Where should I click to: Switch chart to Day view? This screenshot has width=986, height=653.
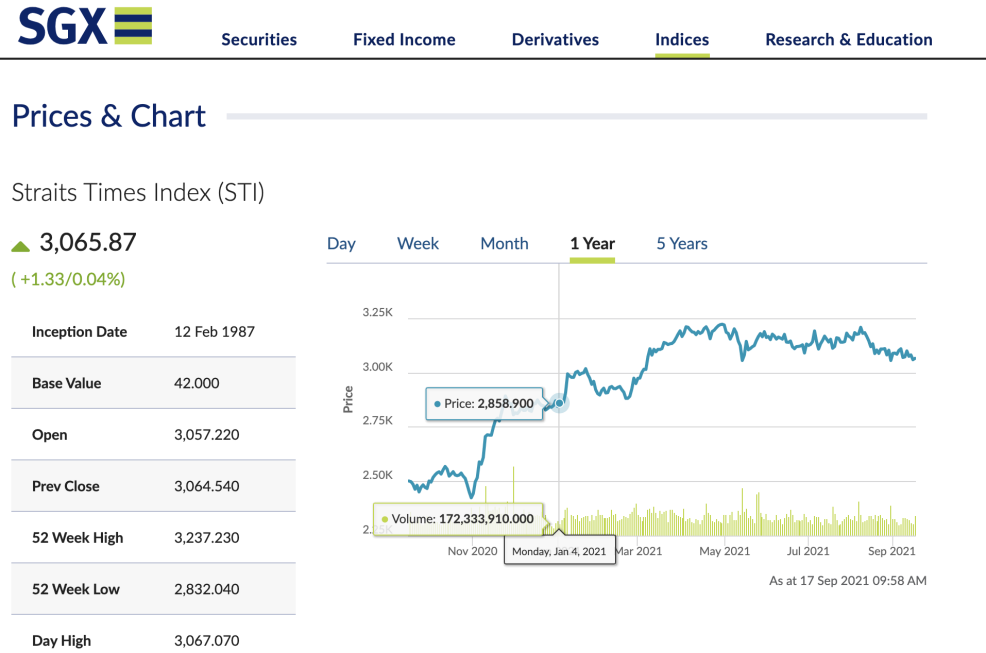coord(341,244)
